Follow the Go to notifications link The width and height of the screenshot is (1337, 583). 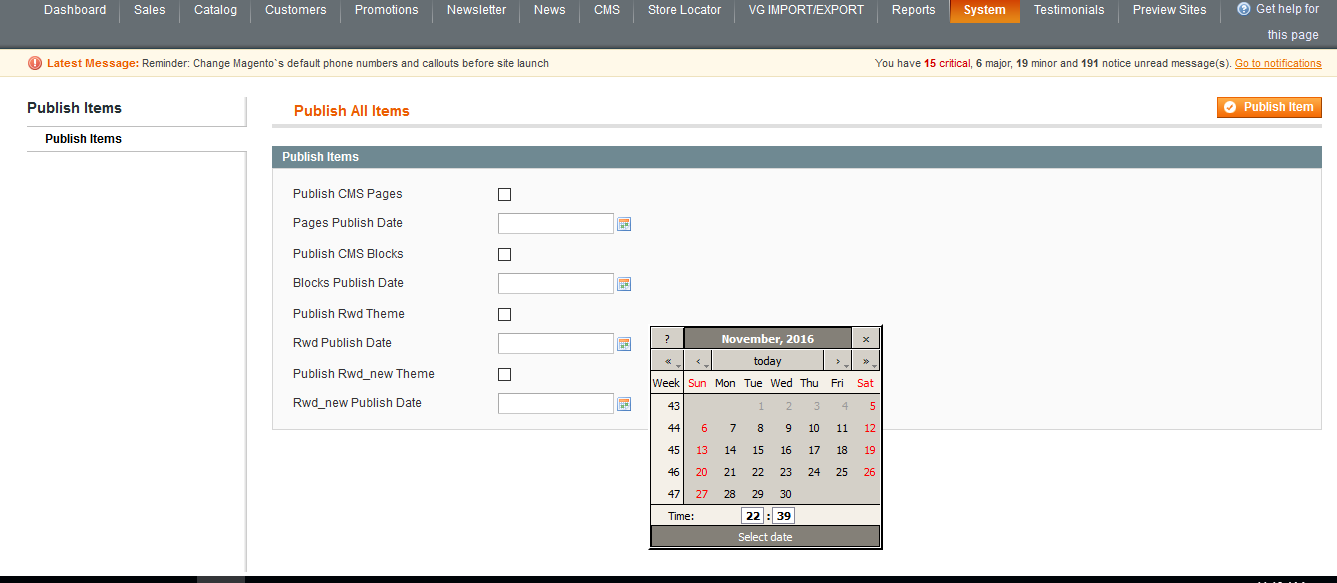pyautogui.click(x=1278, y=63)
